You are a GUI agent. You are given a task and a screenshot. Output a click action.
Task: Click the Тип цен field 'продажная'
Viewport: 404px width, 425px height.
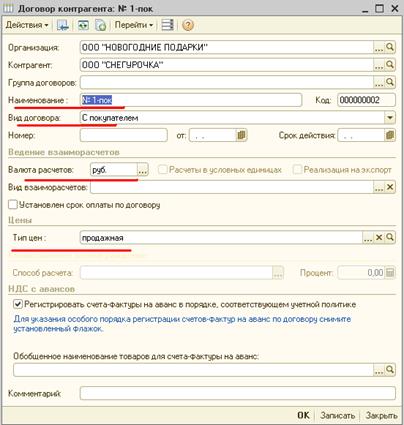221,238
